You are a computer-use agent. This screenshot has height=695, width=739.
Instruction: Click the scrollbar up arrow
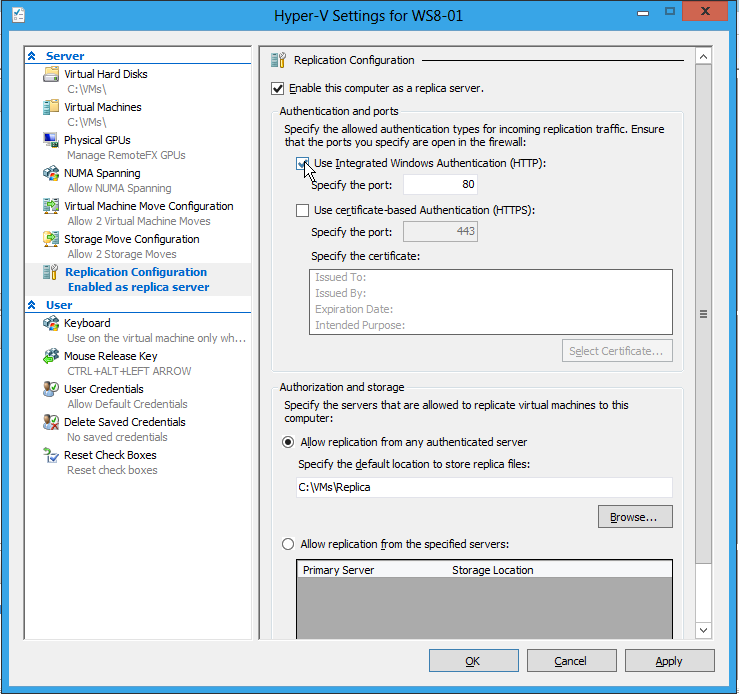[703, 57]
